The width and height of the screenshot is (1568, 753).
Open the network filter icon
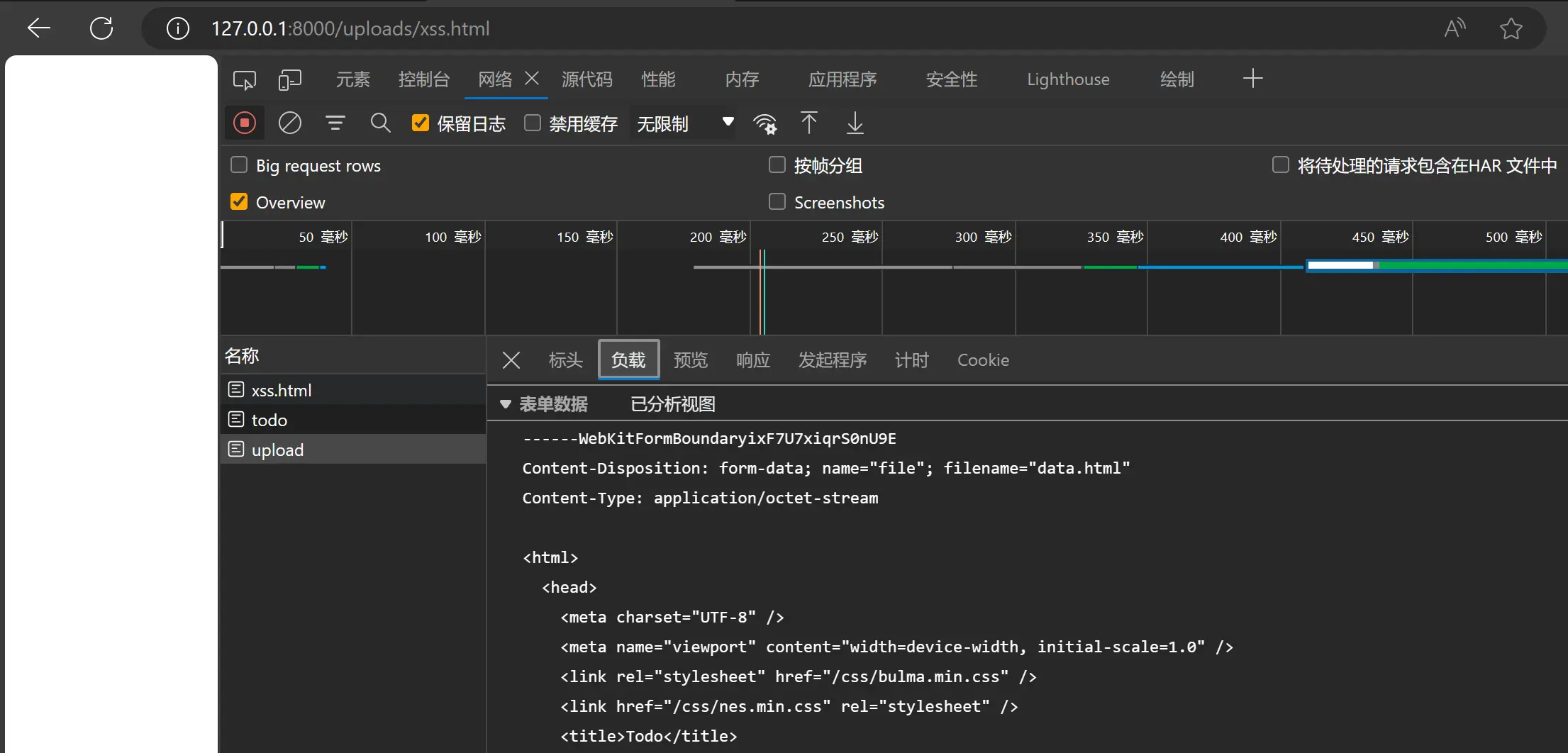[x=335, y=123]
